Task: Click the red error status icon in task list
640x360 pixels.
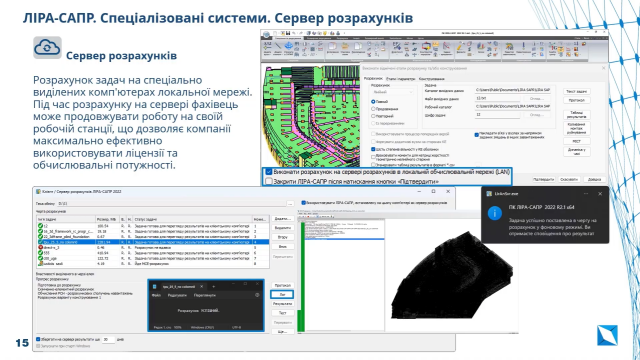Action: 40,247
